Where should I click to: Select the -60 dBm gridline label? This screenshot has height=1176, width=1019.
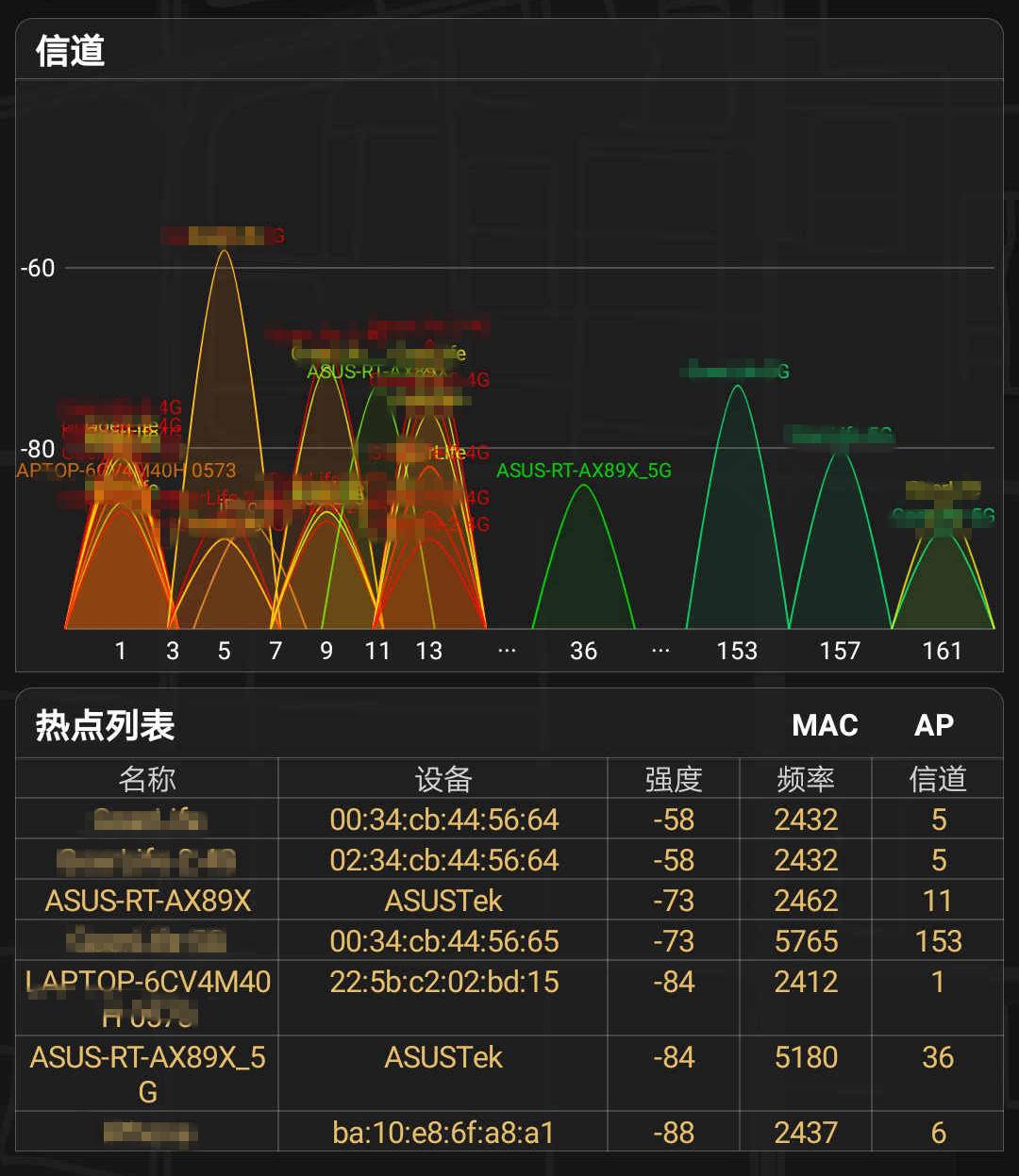[38, 269]
